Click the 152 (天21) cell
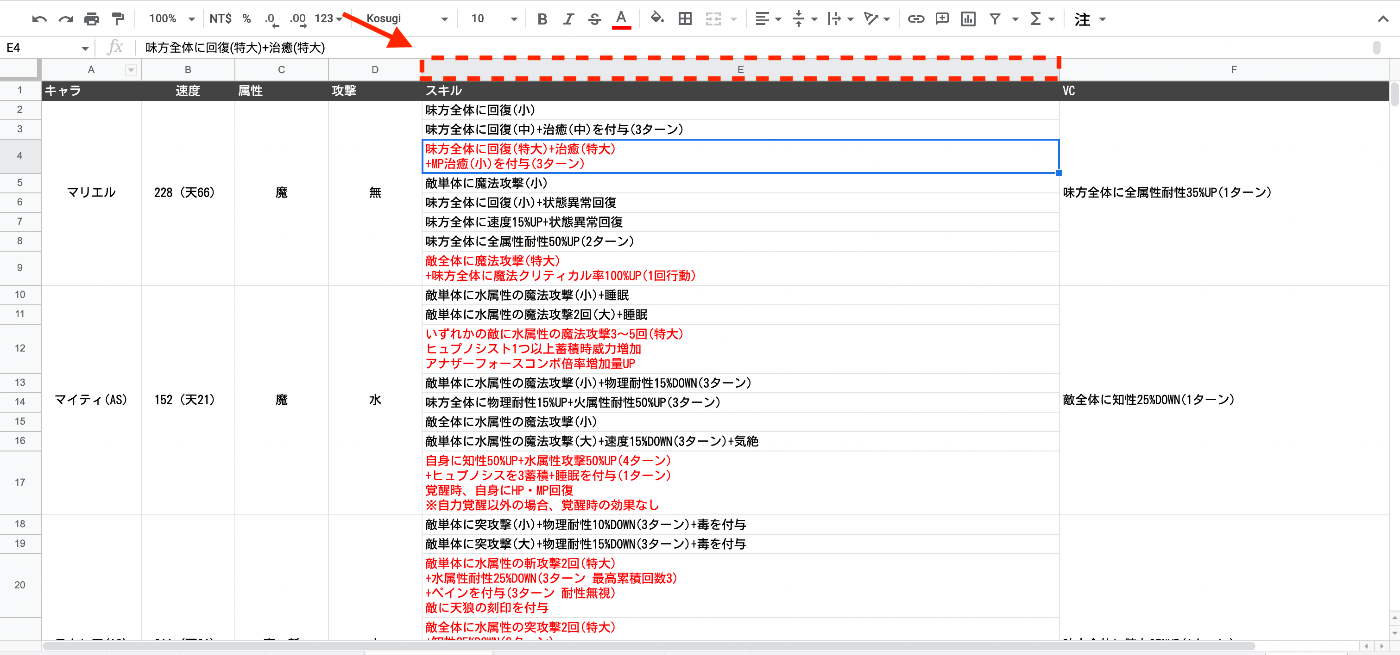The height and width of the screenshot is (655, 1400). [188, 400]
